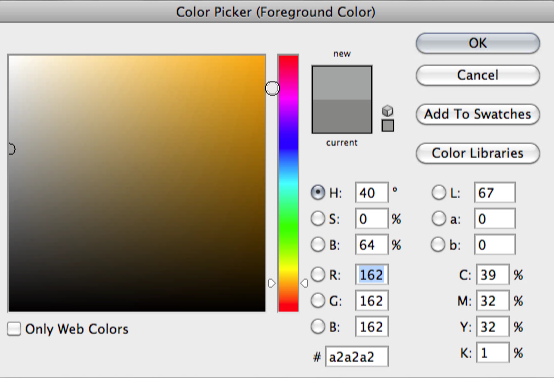This screenshot has width=554, height=378.
Task: Click the S saturation percent field
Action: (372, 219)
